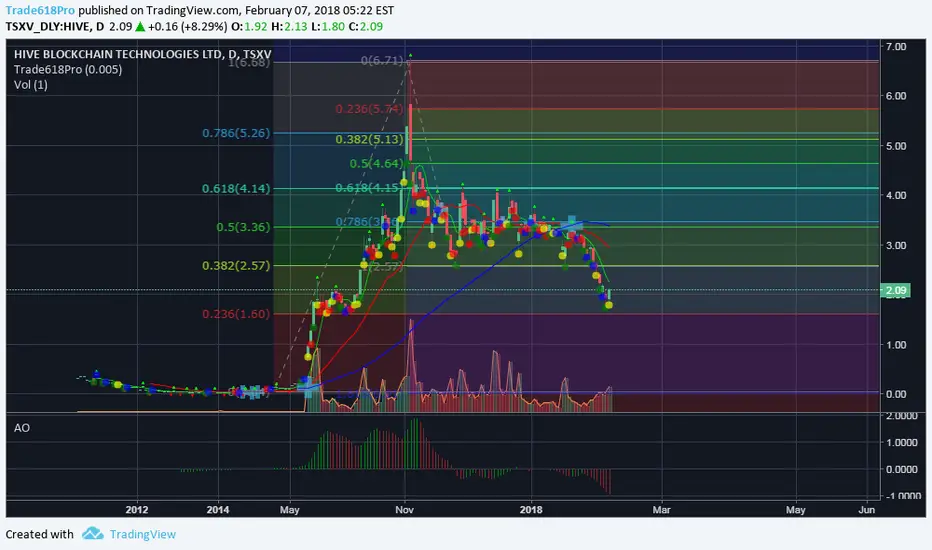Click the 4.00 price axis label
This screenshot has height=550, width=932.
pos(896,195)
